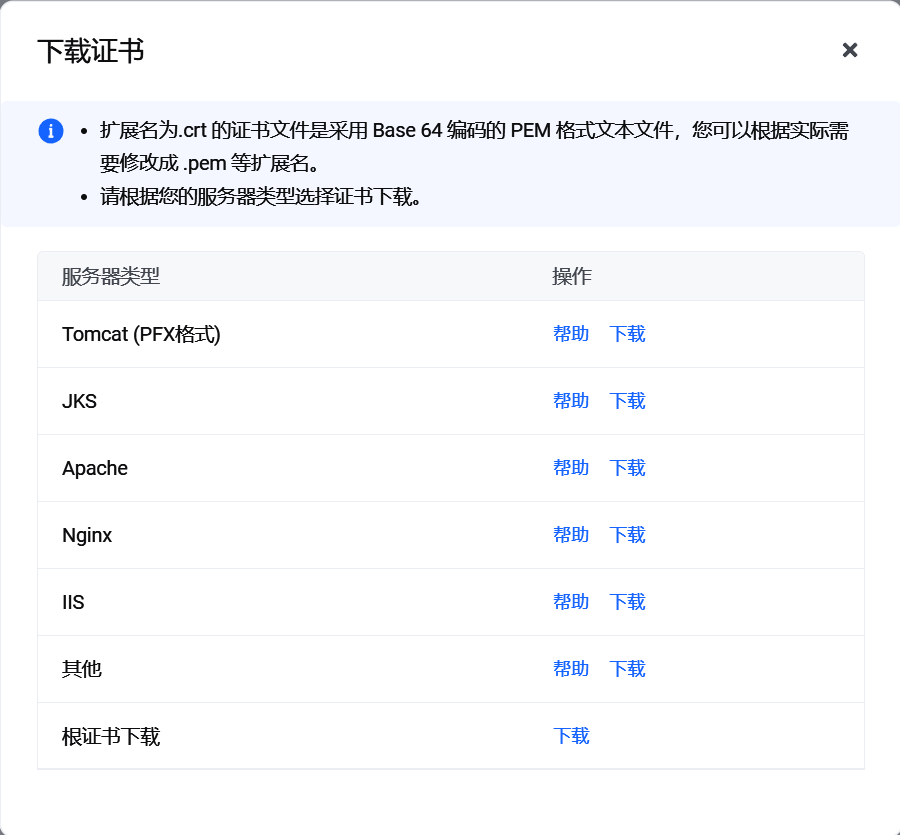The width and height of the screenshot is (900, 835).
Task: Open 帮助 for JKS
Action: click(x=571, y=401)
